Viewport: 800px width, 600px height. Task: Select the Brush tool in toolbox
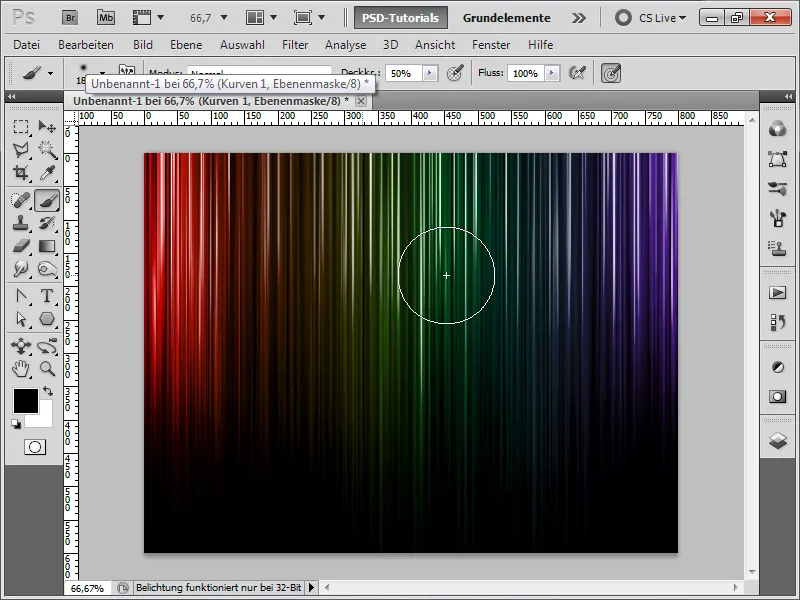click(x=47, y=201)
